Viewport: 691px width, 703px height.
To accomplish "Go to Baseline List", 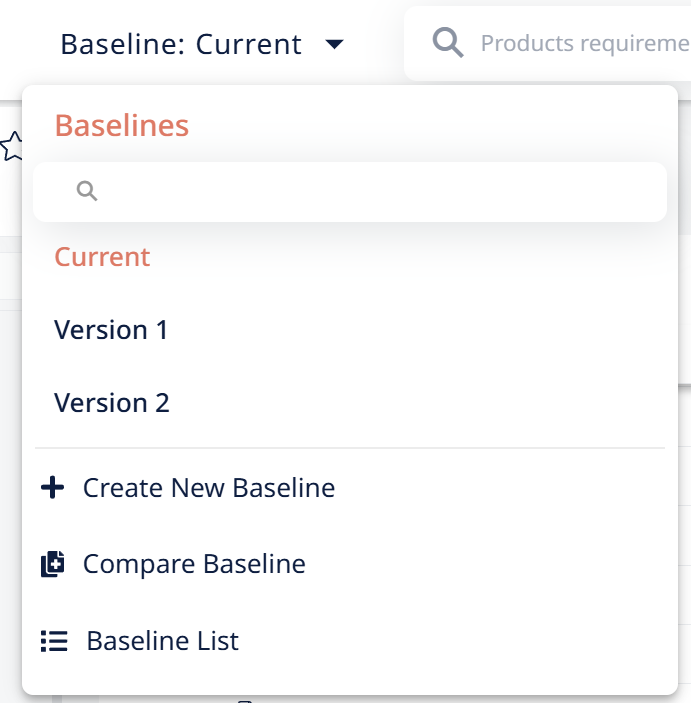I will 162,641.
